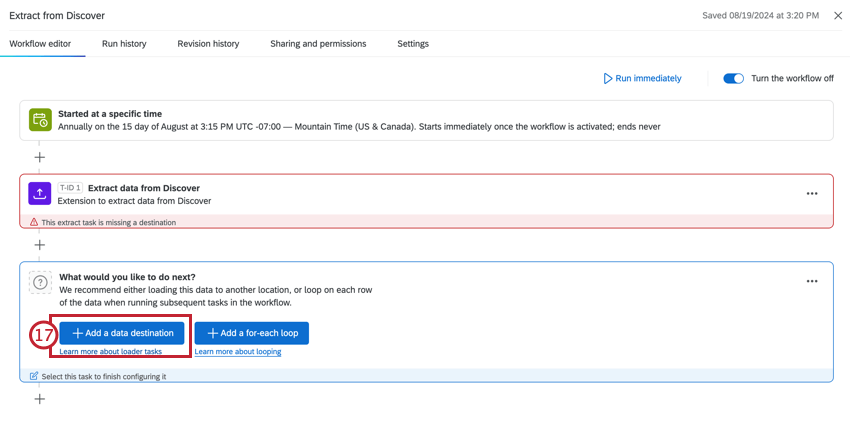This screenshot has width=850, height=422.
Task: Open Learn more about loader tasks link
Action: click(110, 352)
